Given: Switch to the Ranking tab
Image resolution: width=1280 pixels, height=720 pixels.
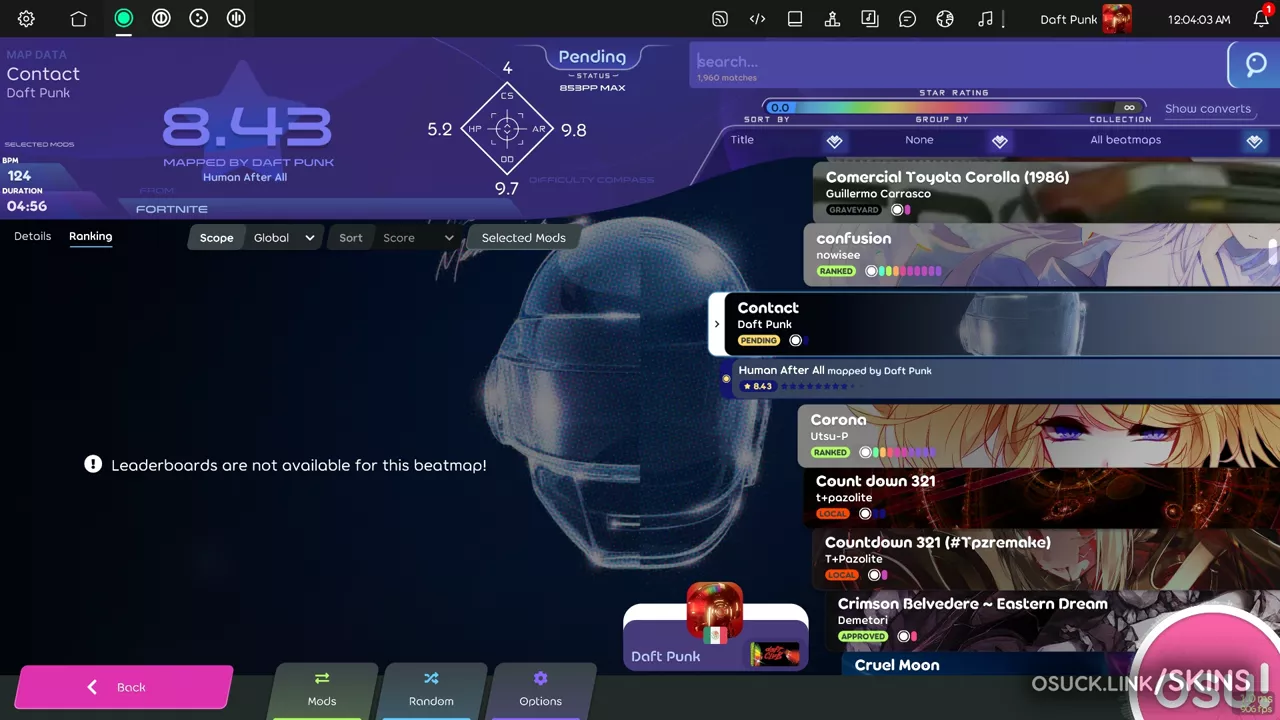Looking at the screenshot, I should [x=90, y=237].
